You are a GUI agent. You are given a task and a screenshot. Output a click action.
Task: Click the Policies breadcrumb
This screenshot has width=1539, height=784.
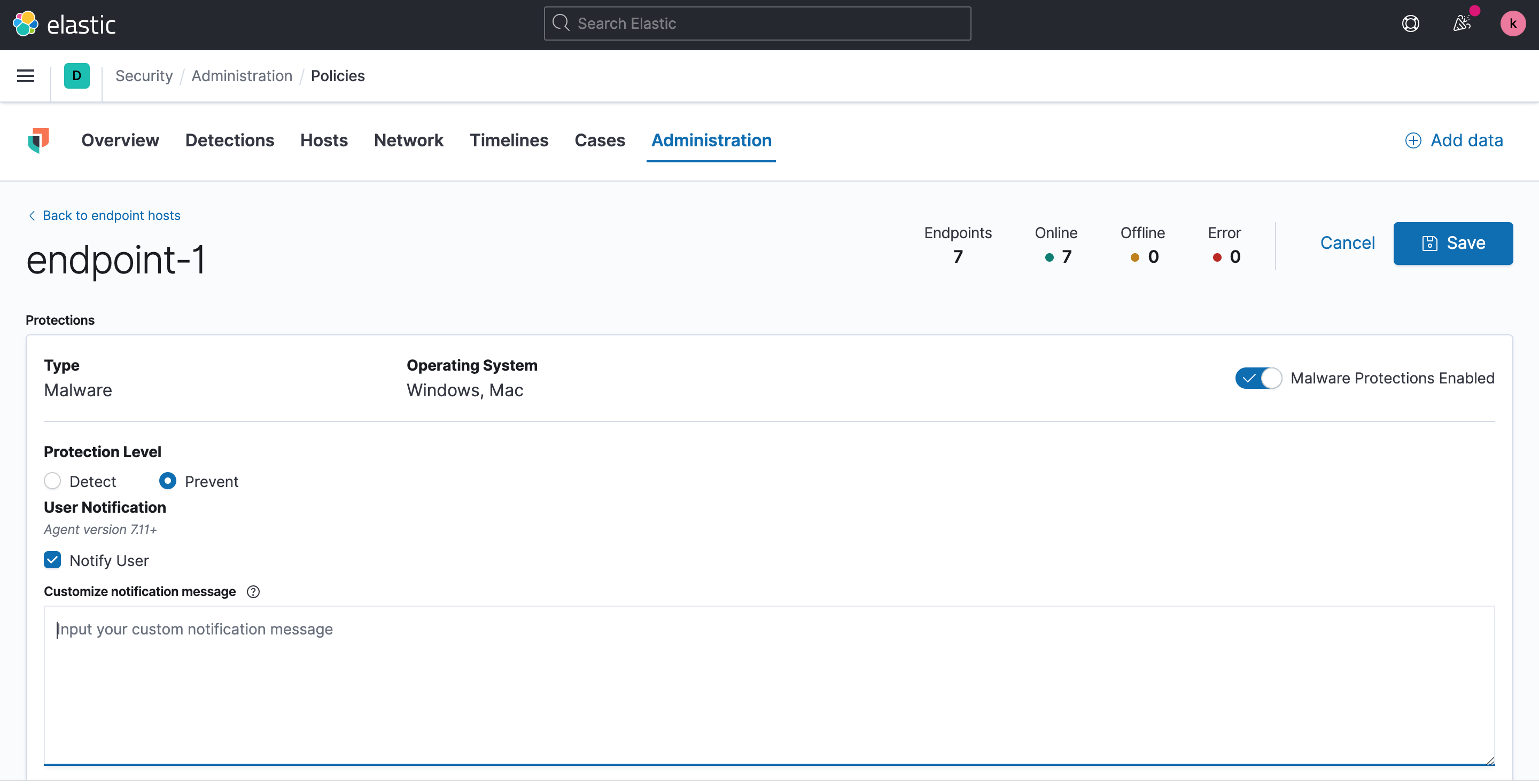tap(338, 76)
